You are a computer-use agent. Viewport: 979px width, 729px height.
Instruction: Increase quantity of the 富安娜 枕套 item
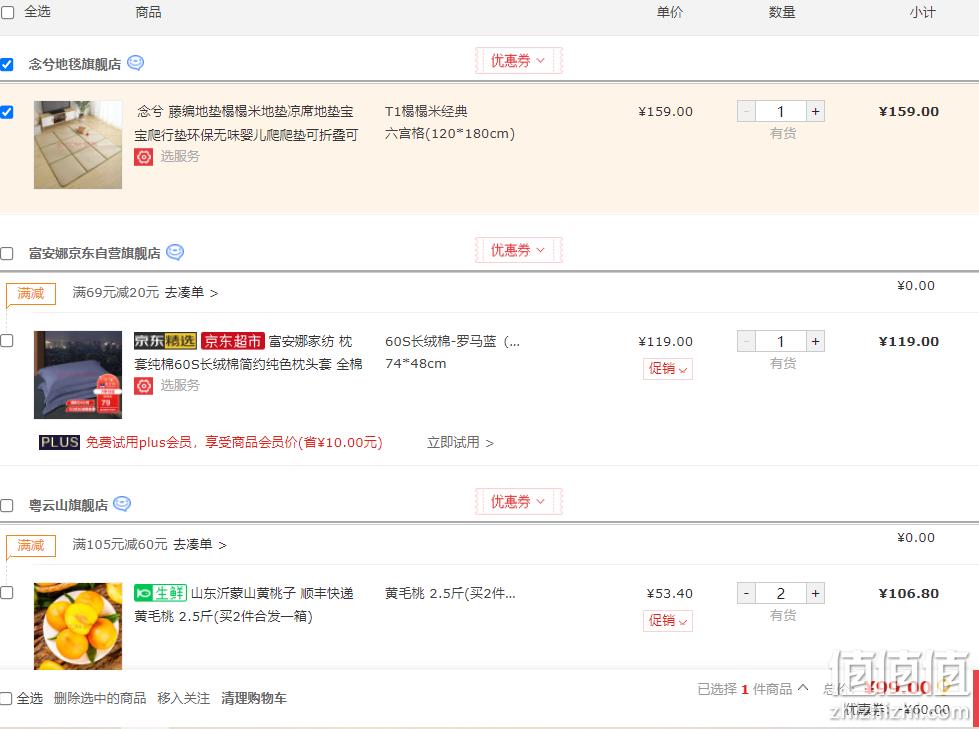(x=815, y=341)
